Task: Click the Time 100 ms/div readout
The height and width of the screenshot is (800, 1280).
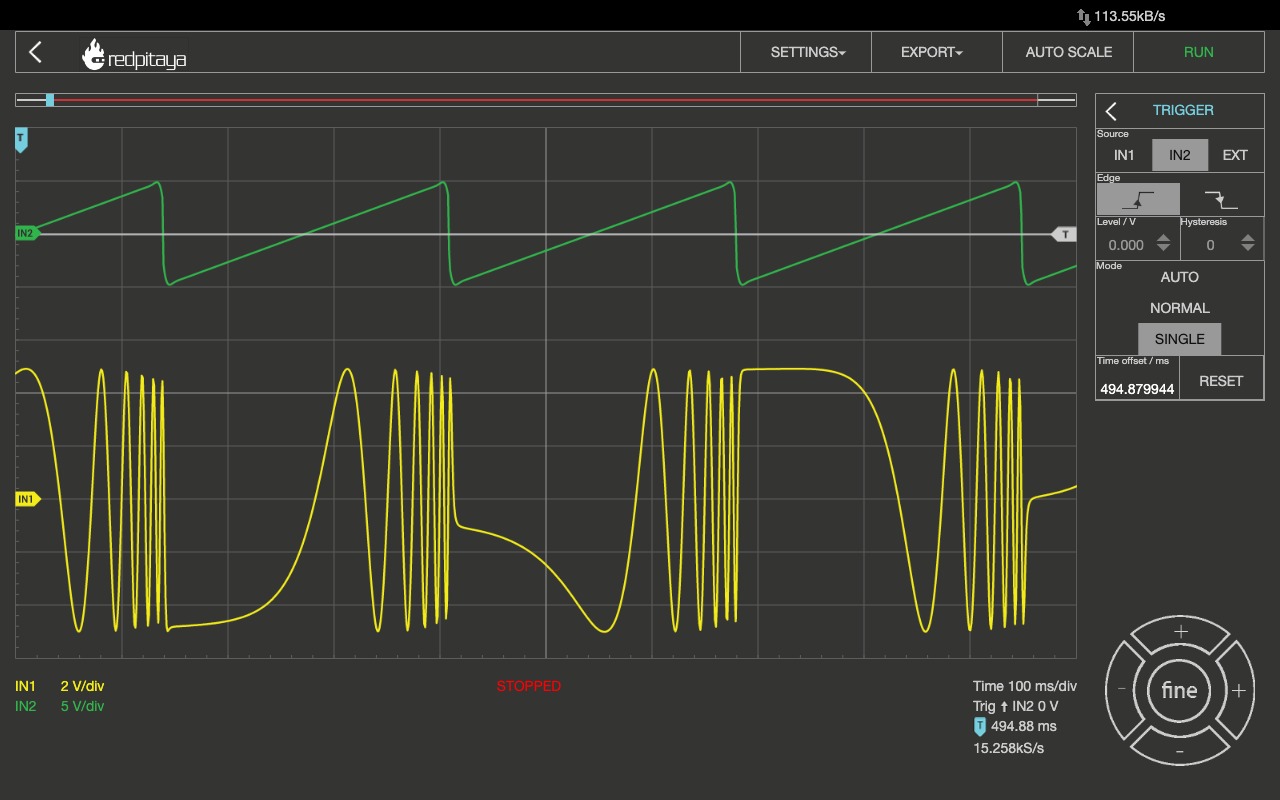Action: (x=1025, y=686)
